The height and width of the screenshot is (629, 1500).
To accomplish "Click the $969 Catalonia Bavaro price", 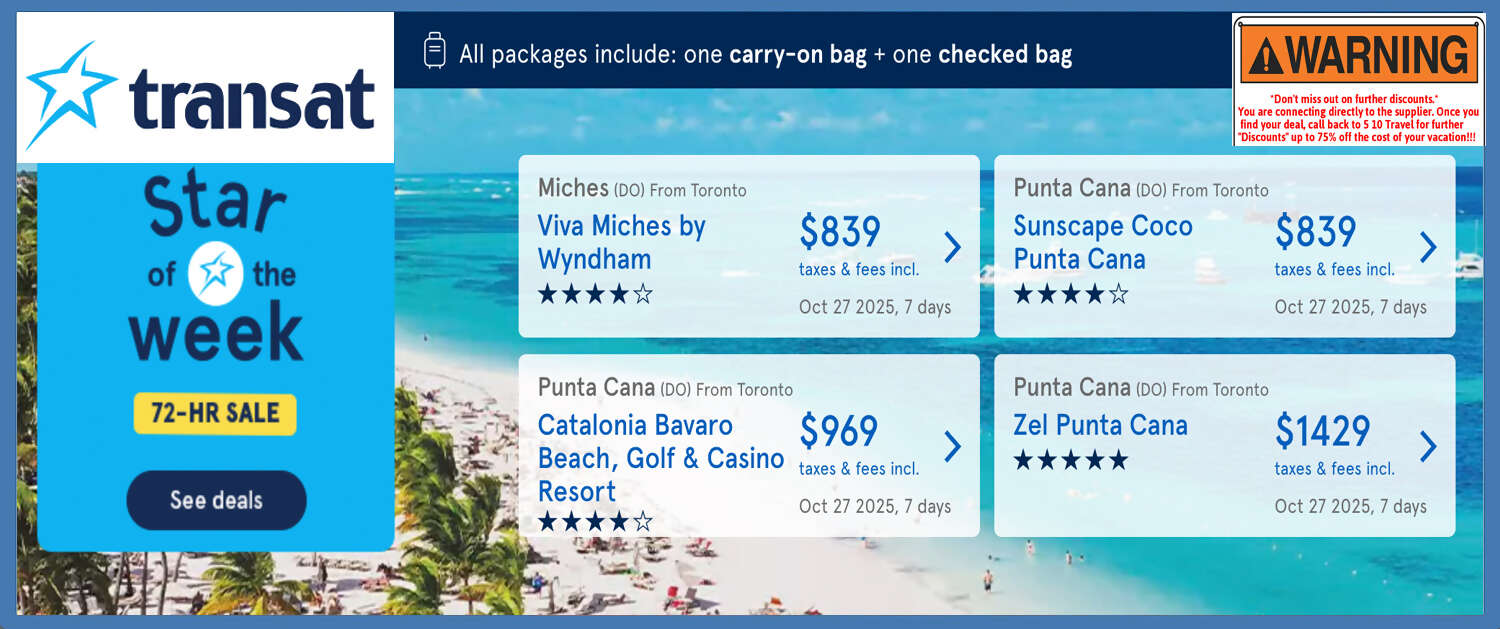I will point(838,431).
